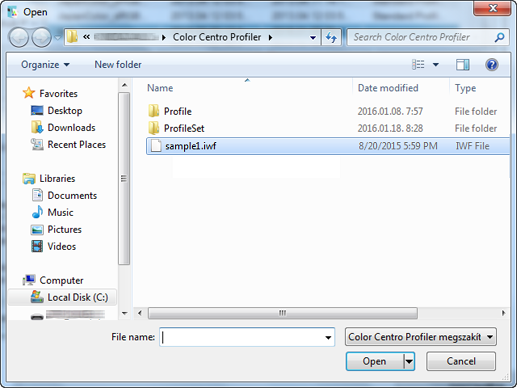Open the Open button's split dropdown arrow

tap(409, 361)
